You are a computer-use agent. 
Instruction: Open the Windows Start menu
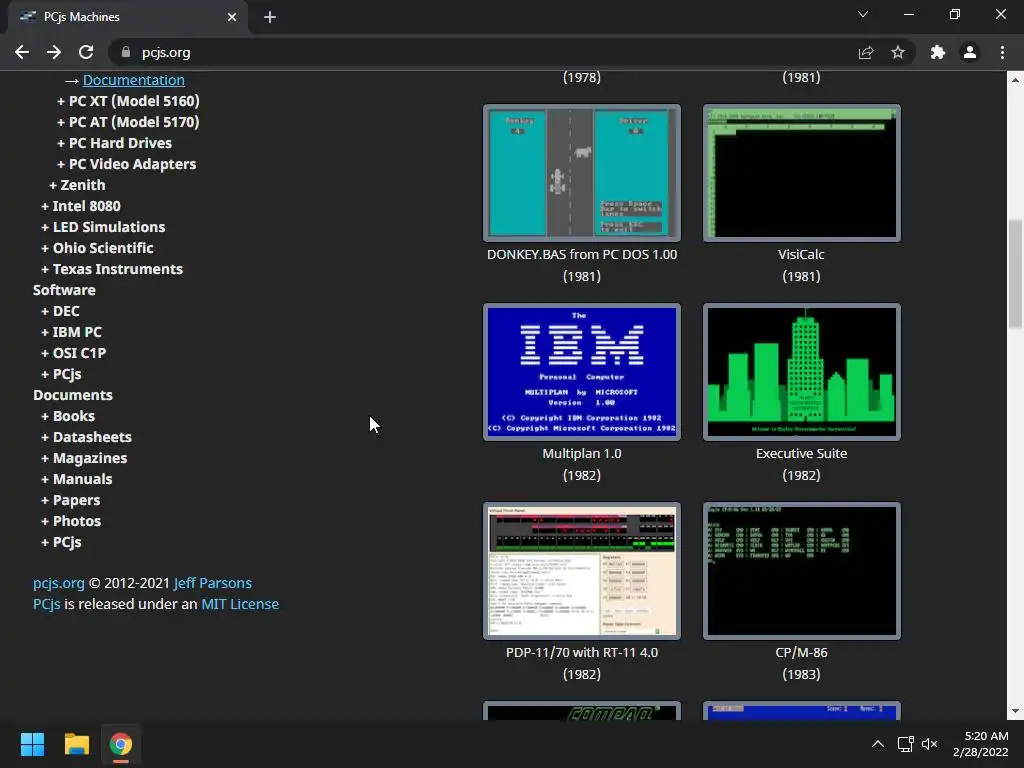coord(32,744)
